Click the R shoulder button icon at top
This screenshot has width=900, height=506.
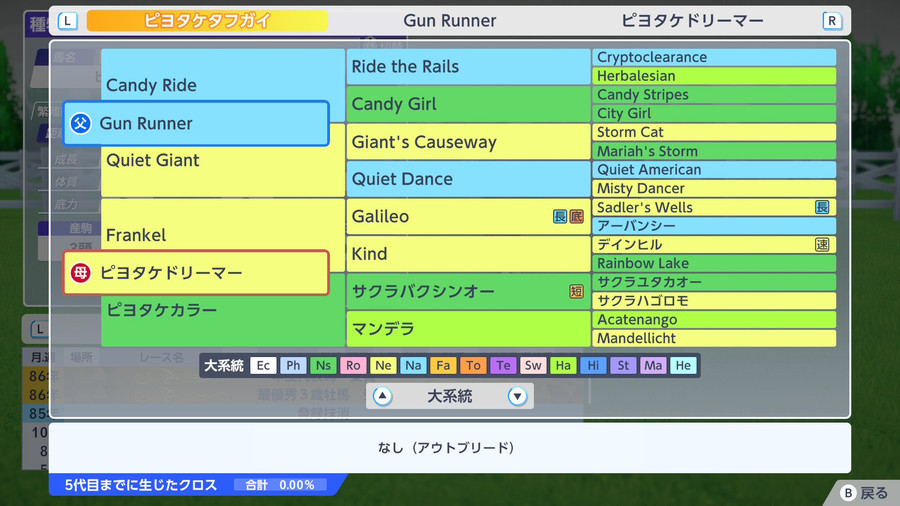point(832,21)
